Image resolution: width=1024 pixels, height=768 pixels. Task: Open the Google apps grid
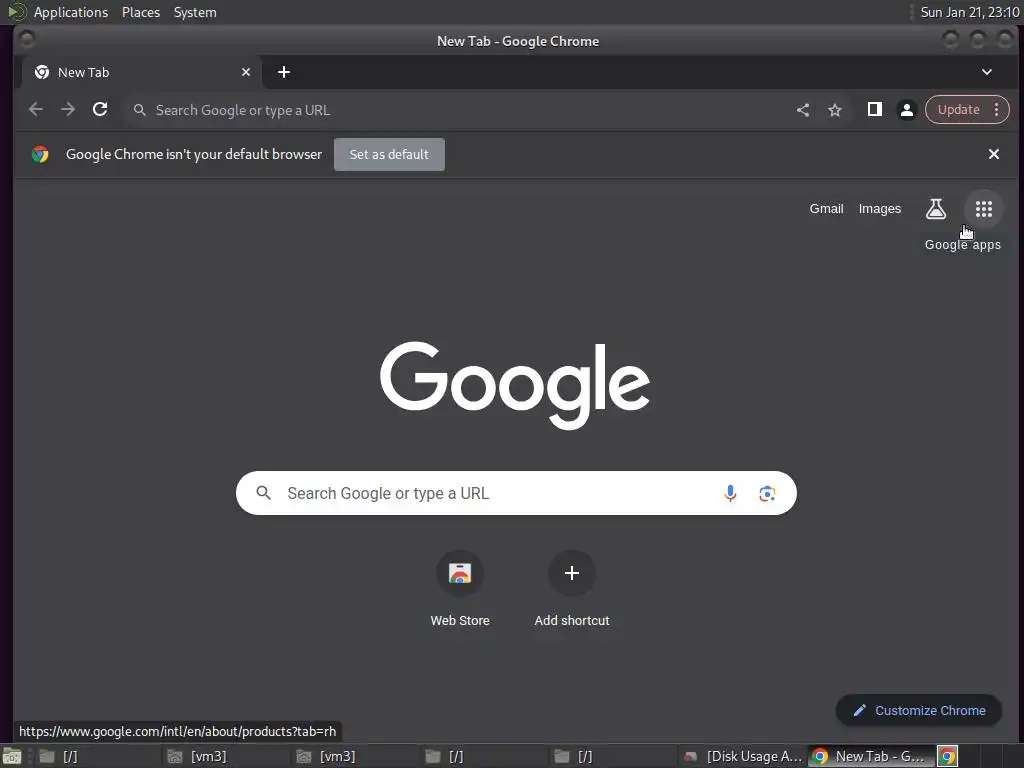tap(984, 209)
